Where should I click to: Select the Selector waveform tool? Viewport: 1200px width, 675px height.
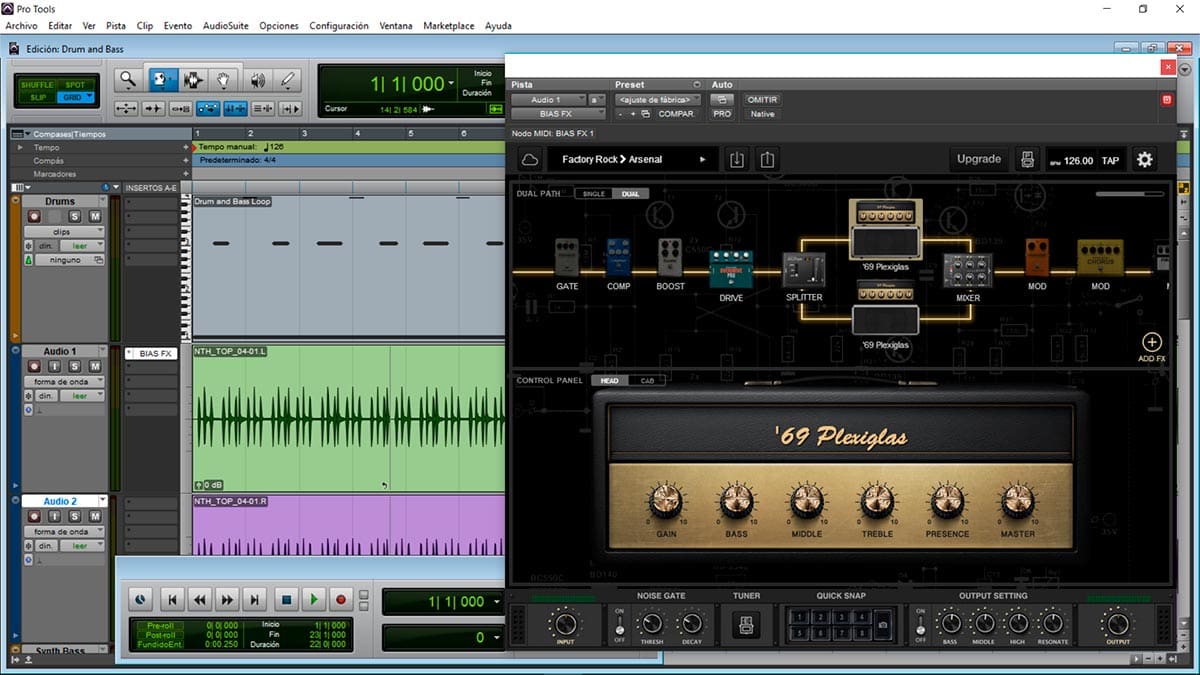(192, 80)
